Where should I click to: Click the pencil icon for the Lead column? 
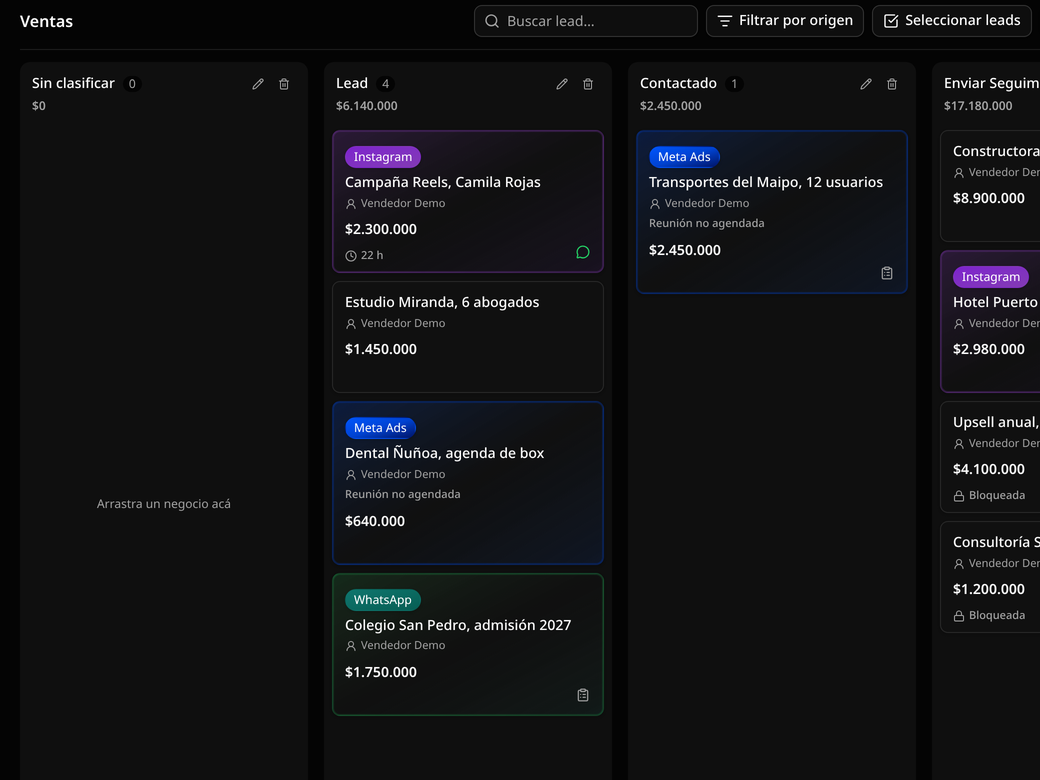pyautogui.click(x=562, y=84)
